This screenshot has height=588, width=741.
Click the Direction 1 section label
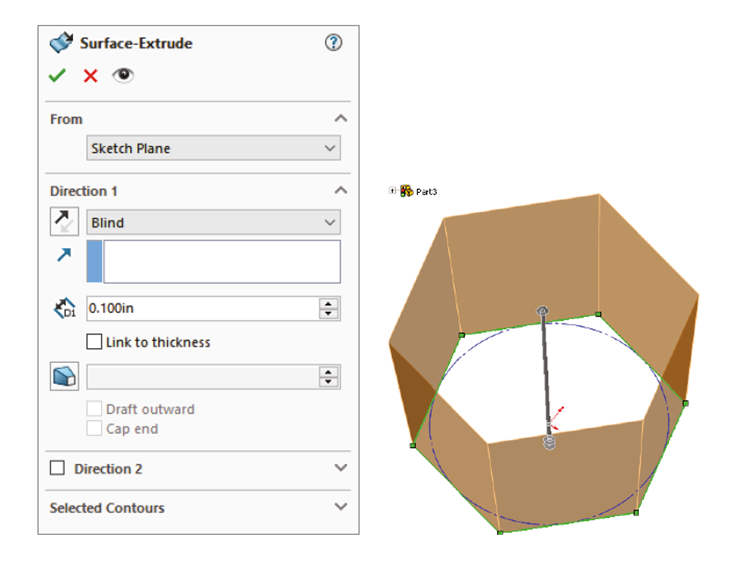coord(84,191)
